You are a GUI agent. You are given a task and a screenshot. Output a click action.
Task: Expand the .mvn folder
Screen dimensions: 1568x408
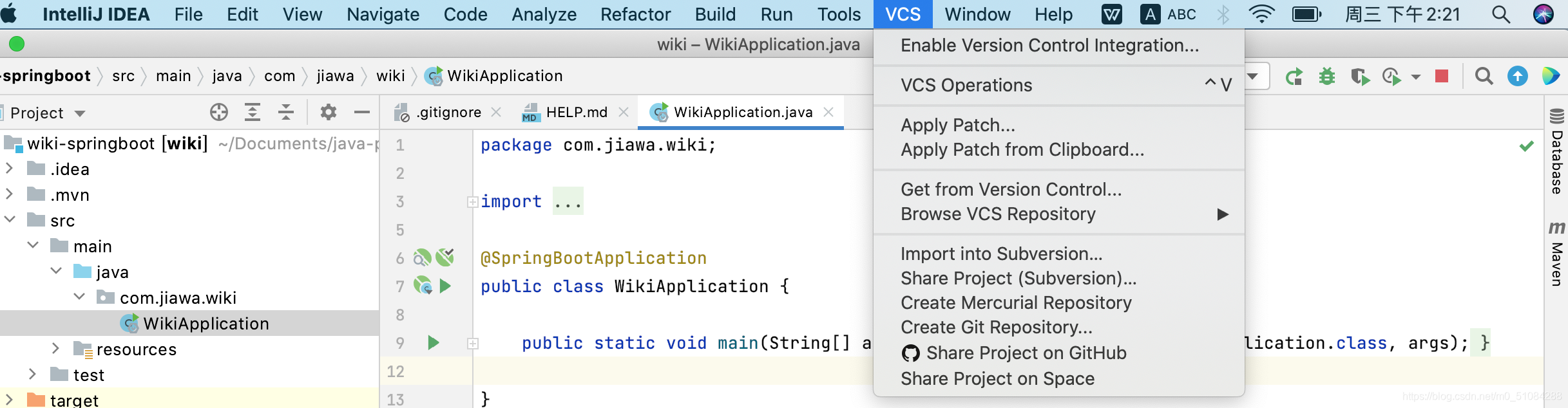10,194
